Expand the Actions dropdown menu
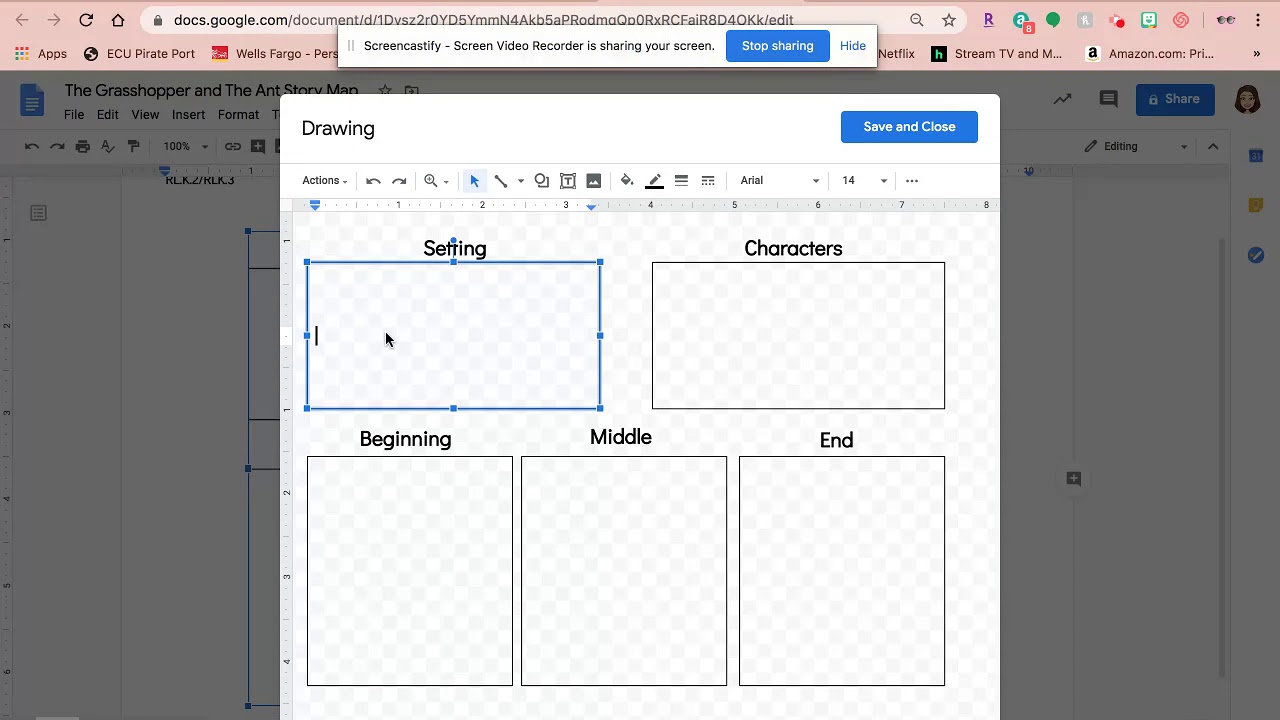Image resolution: width=1280 pixels, height=720 pixels. pos(325,181)
